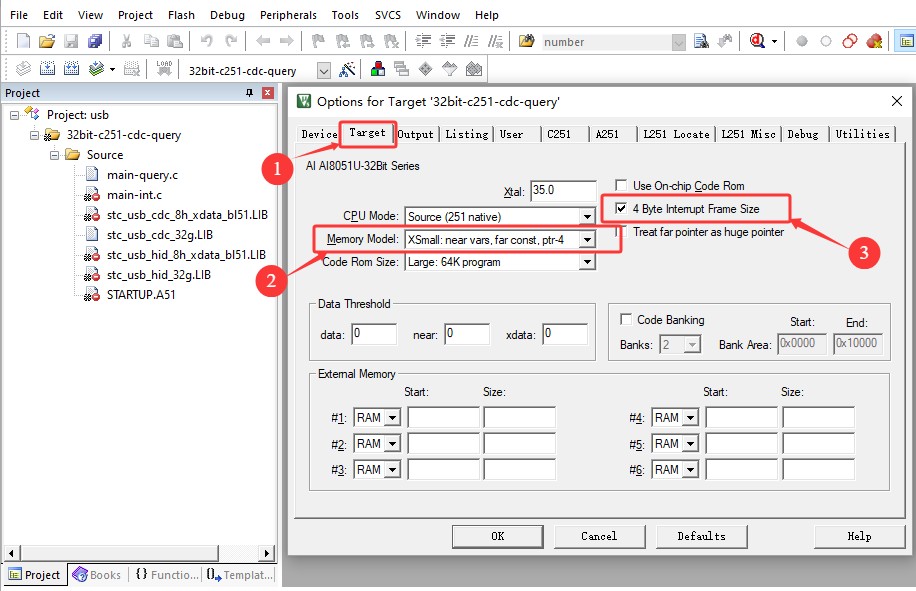This screenshot has height=591, width=916.
Task: Click the Open file folder icon
Action: tap(47, 41)
